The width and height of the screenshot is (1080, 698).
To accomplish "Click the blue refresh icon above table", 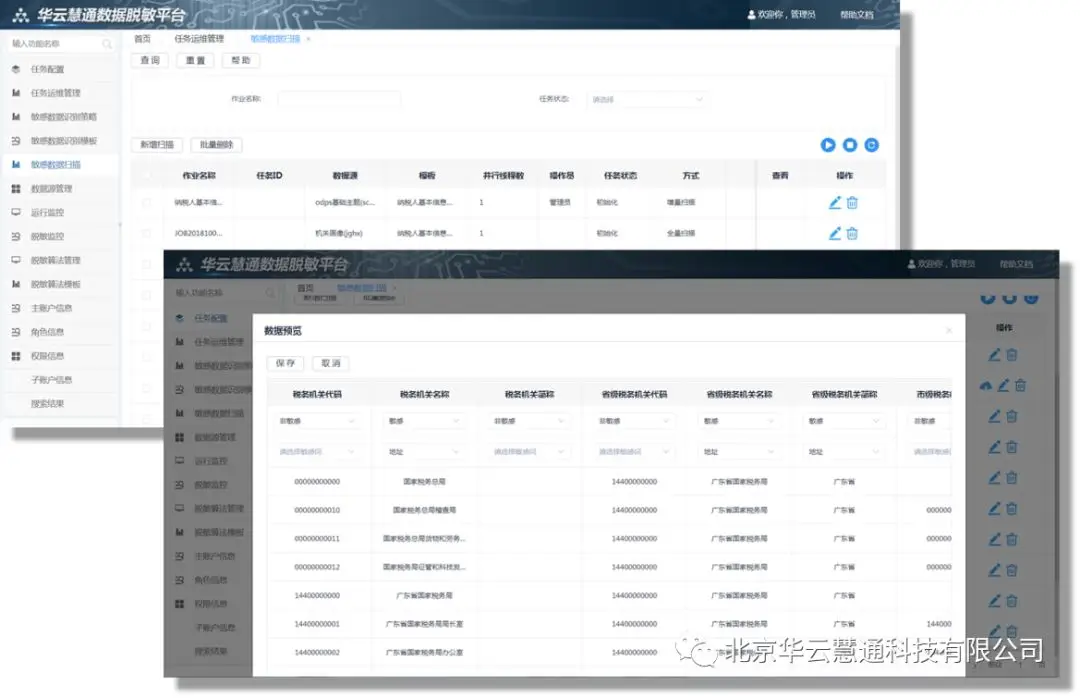I will (871, 145).
